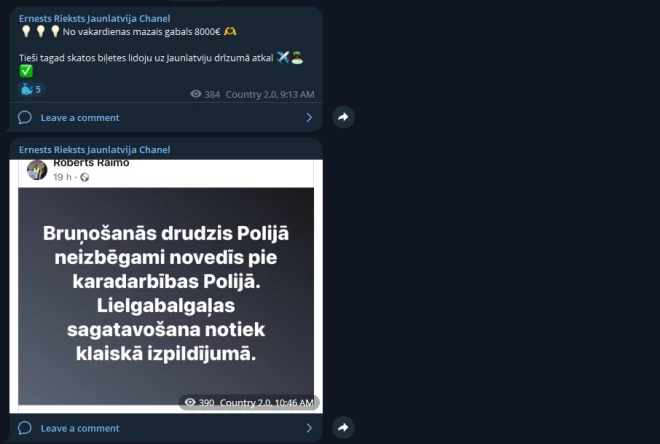This screenshot has height=444, width=660.
Task: Click the eye views icon next to 390
Action: pos(190,402)
